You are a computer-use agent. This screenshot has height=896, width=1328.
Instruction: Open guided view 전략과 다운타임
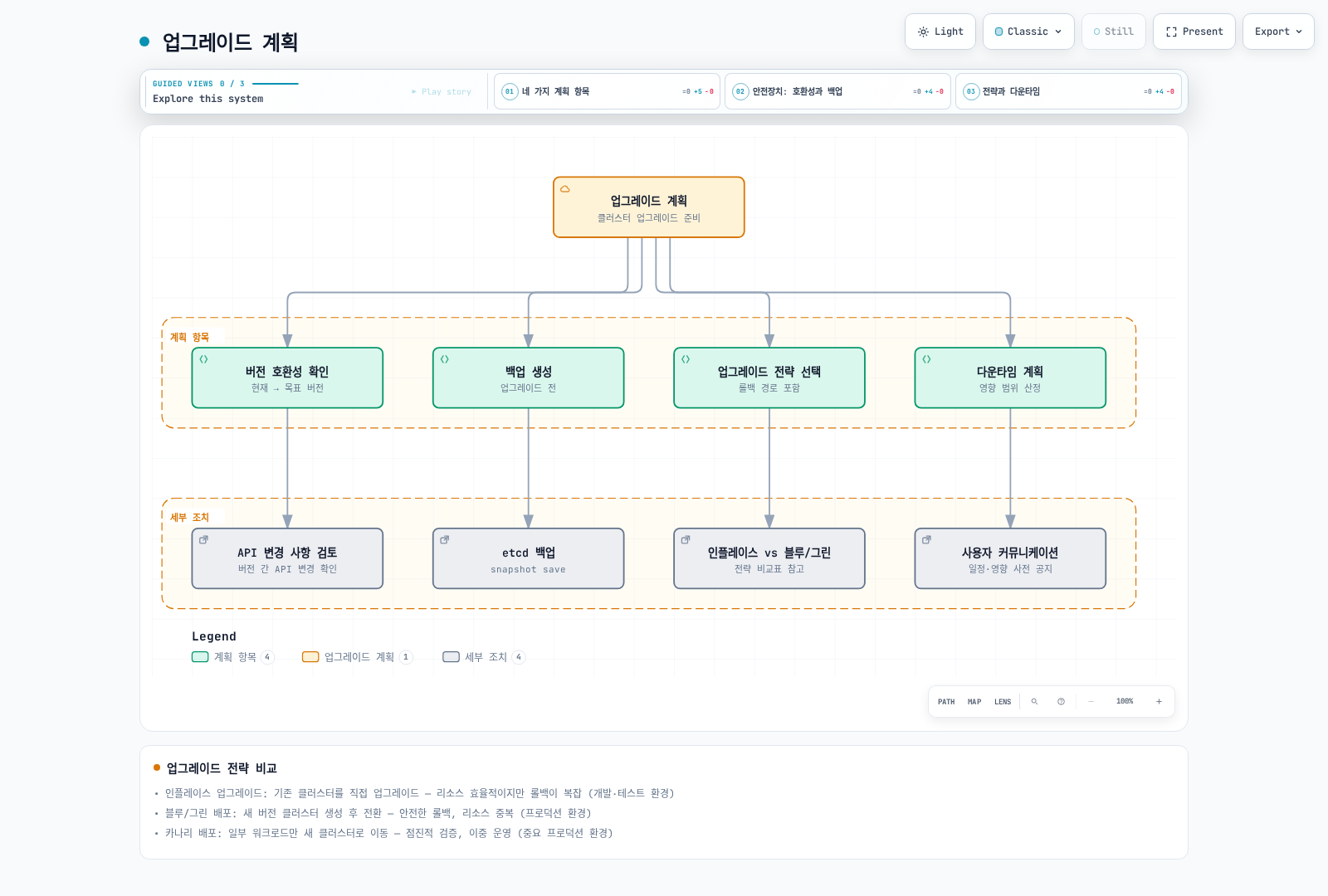[x=1068, y=91]
